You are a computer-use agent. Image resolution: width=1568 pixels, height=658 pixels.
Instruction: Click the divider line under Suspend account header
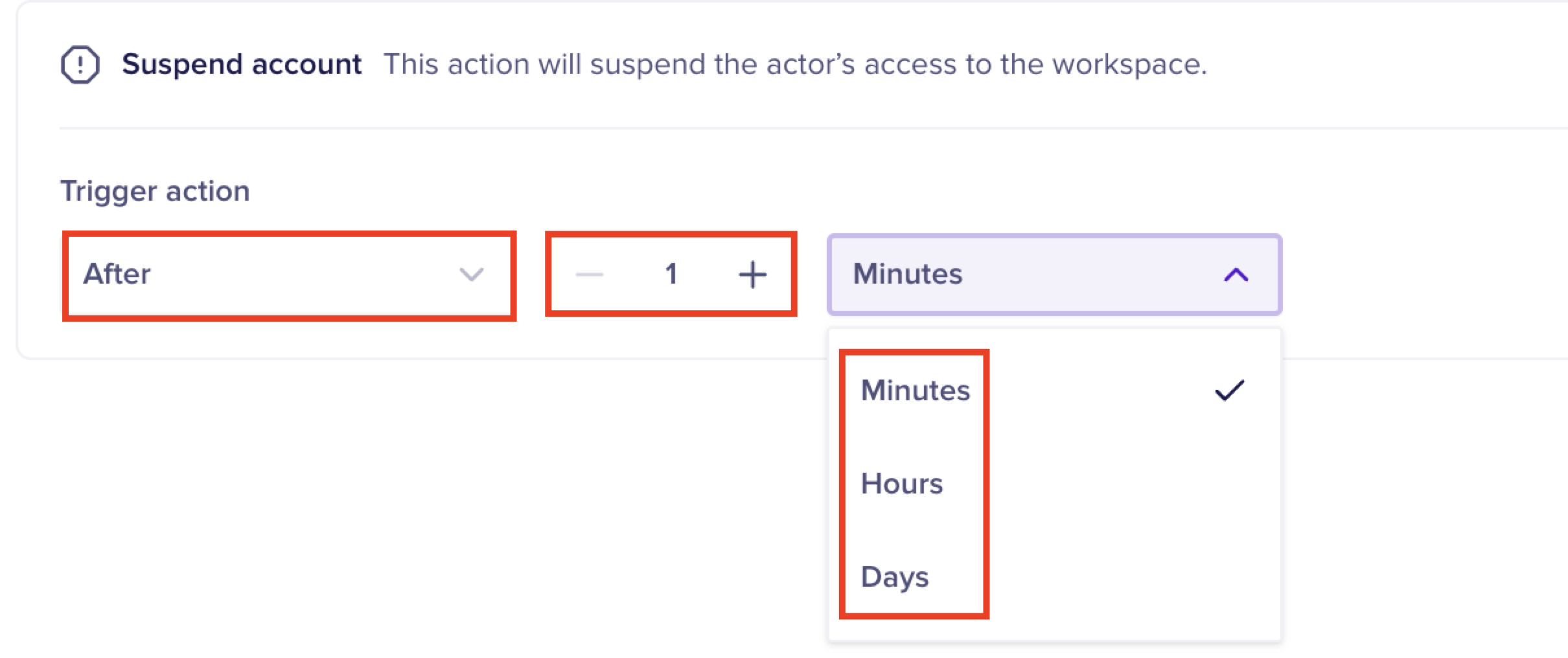click(x=778, y=128)
